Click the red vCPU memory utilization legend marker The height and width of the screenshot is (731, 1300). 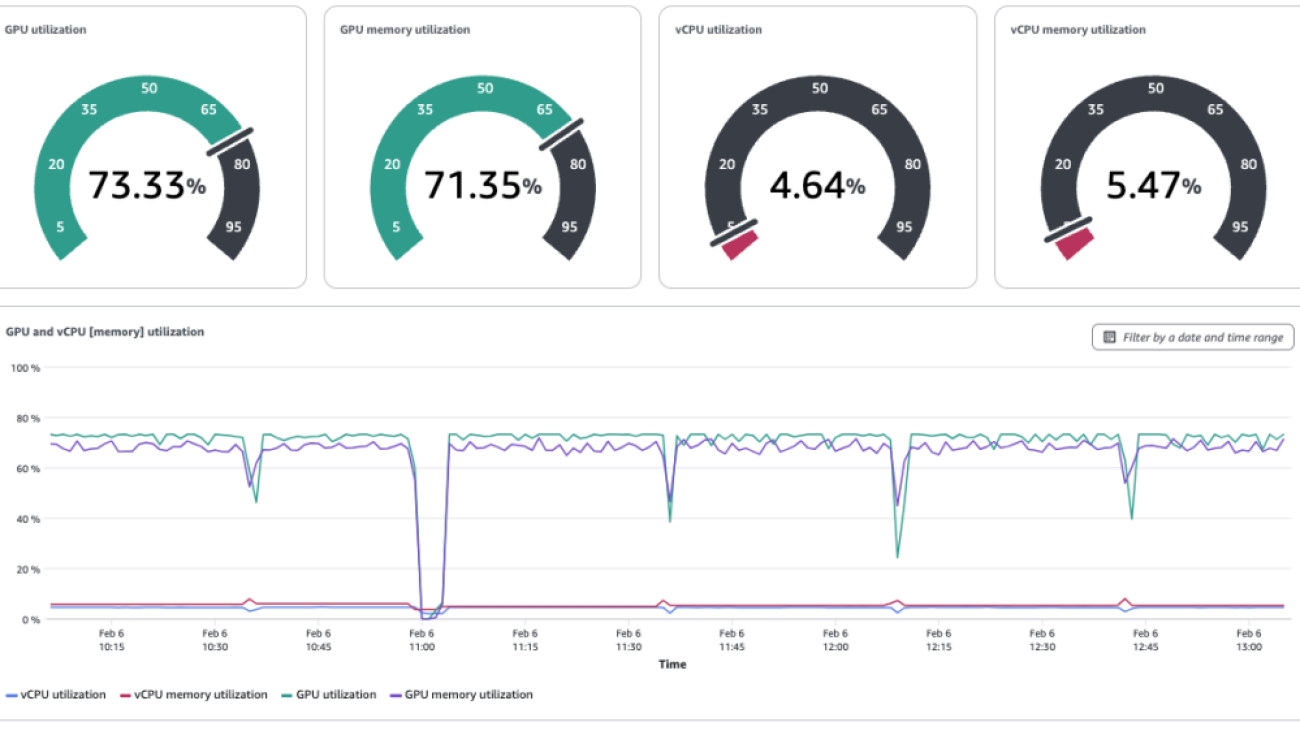pos(125,695)
